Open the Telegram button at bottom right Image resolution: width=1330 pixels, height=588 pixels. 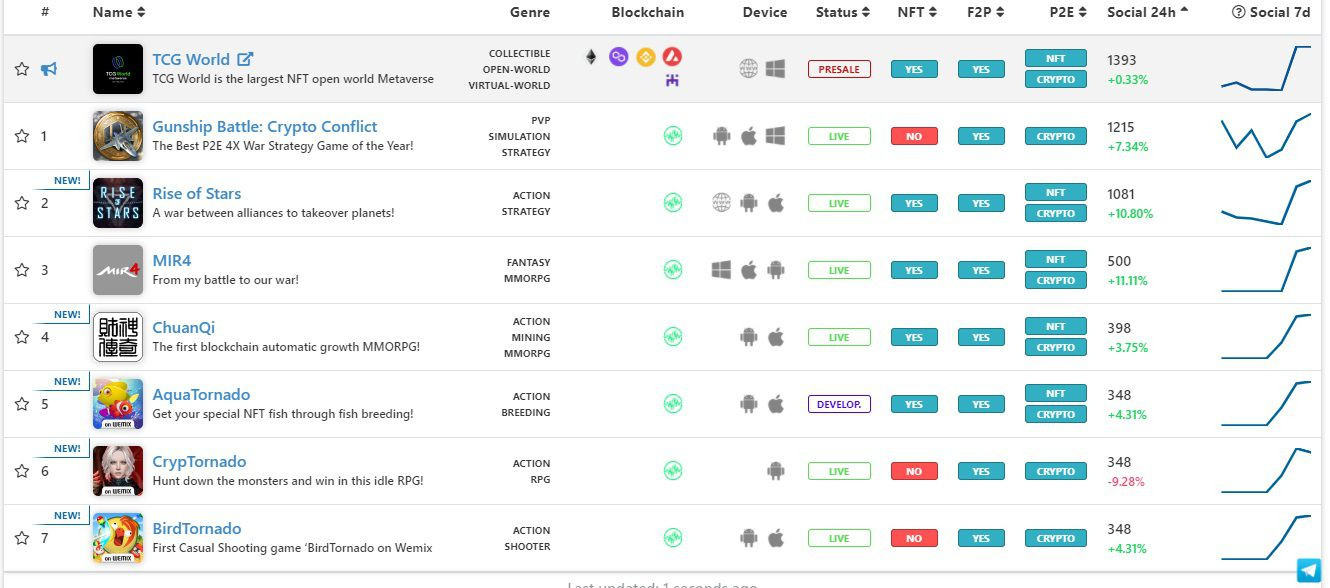point(1309,570)
